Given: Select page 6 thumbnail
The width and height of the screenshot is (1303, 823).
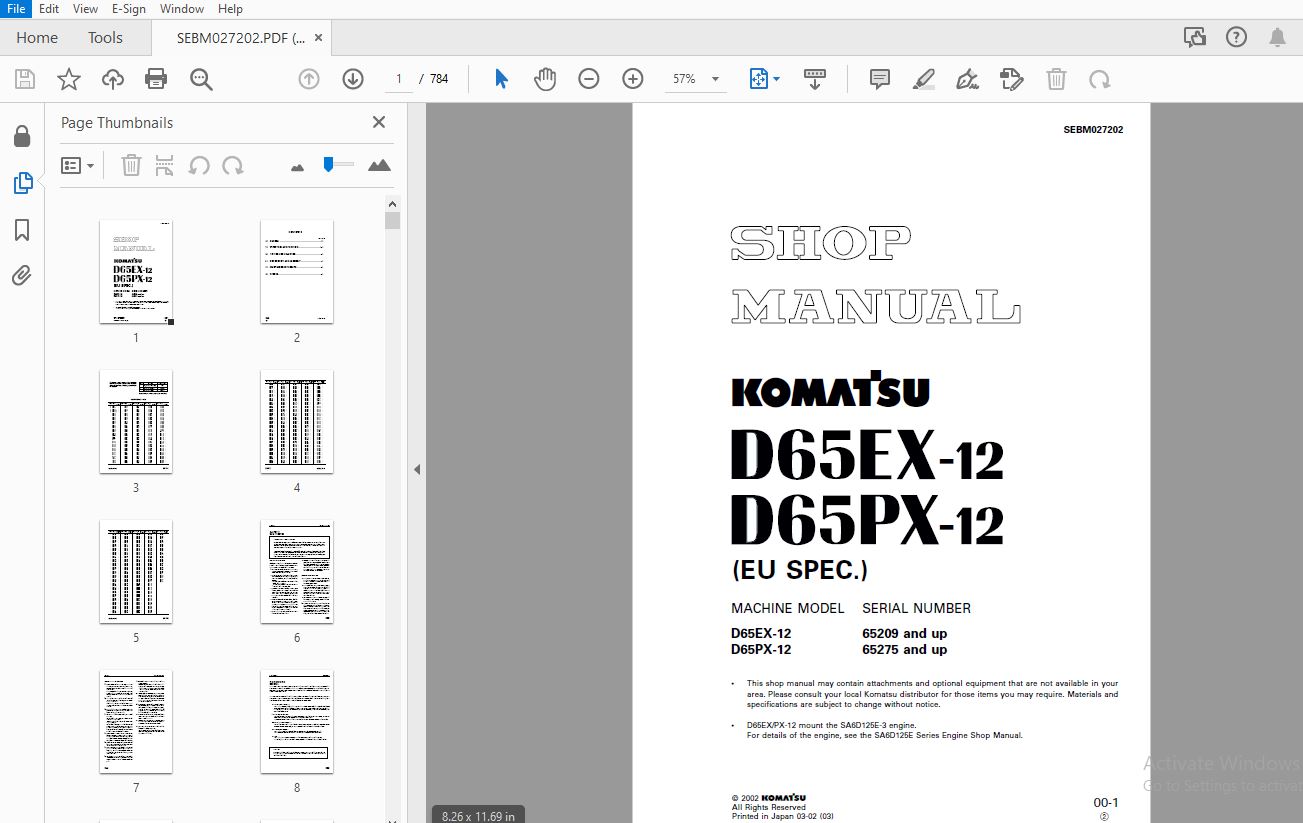Looking at the screenshot, I should (x=297, y=572).
